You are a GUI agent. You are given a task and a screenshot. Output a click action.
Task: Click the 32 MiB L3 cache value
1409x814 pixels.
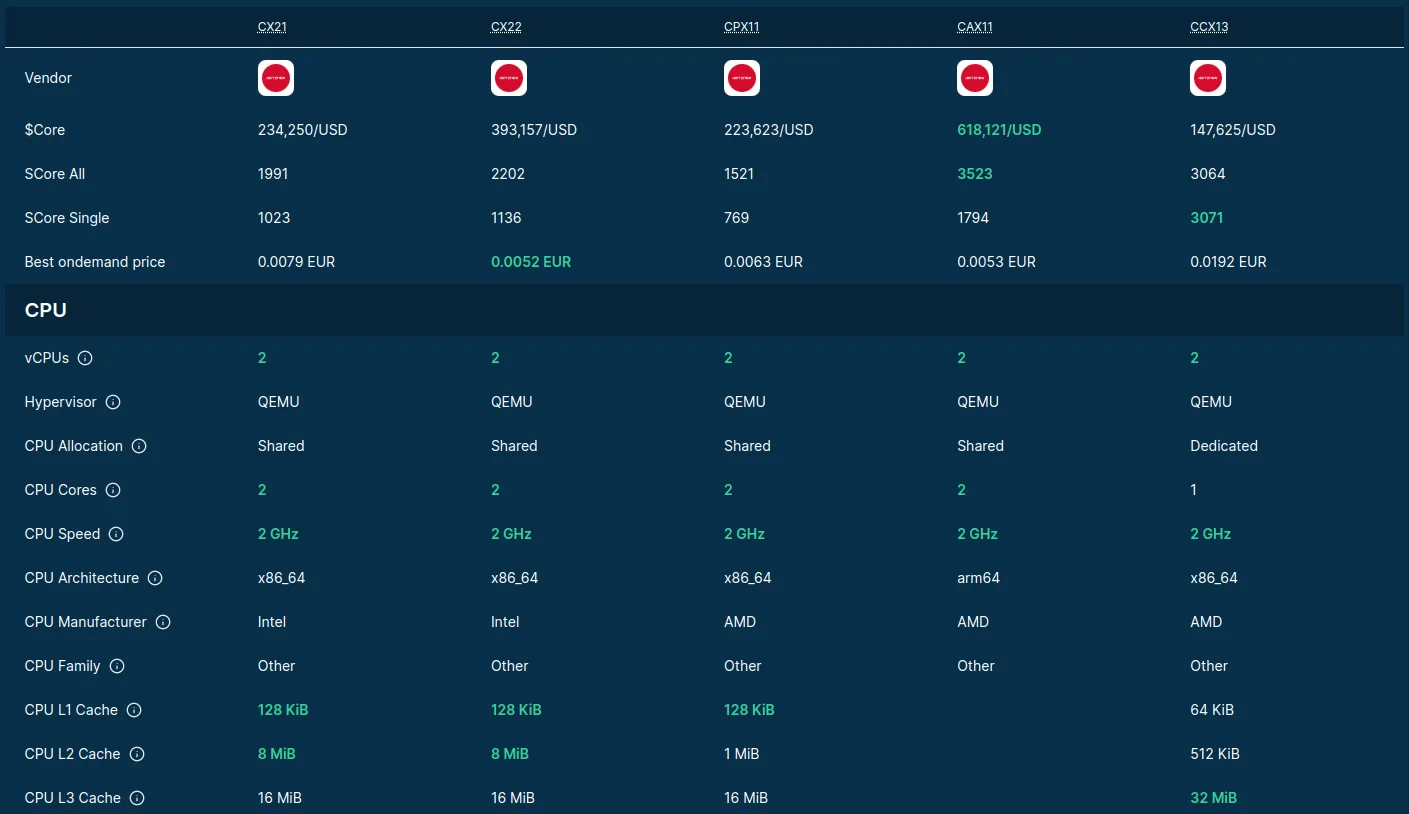(x=1214, y=798)
